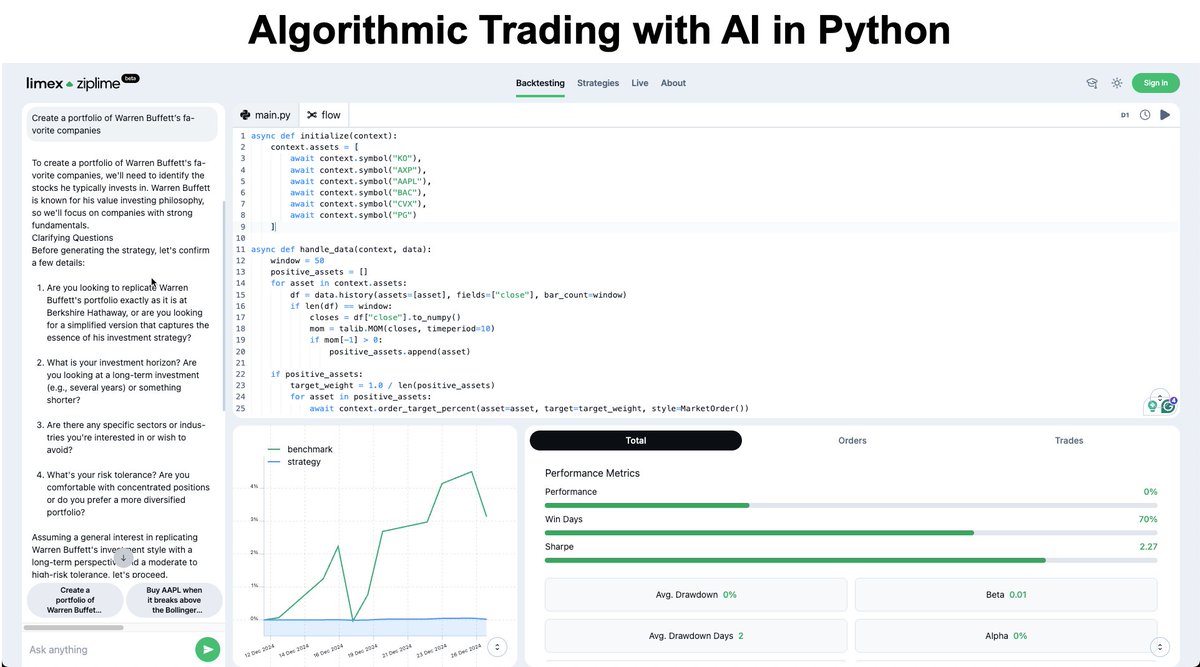Select the main.py editor tab
The image size is (1200, 667).
[265, 115]
